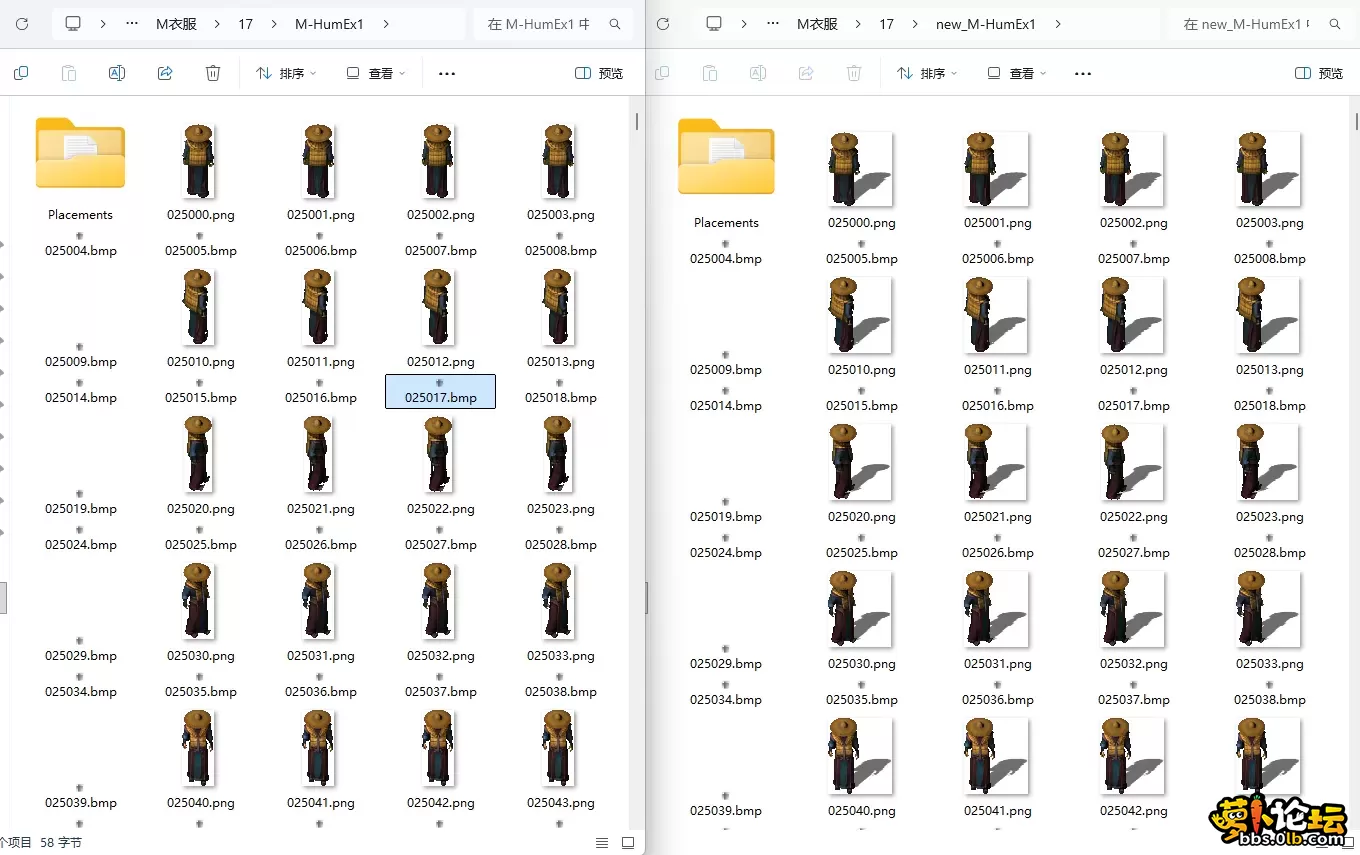Select 025041.png thumbnail in right window
This screenshot has width=1360, height=855.
pos(997,757)
